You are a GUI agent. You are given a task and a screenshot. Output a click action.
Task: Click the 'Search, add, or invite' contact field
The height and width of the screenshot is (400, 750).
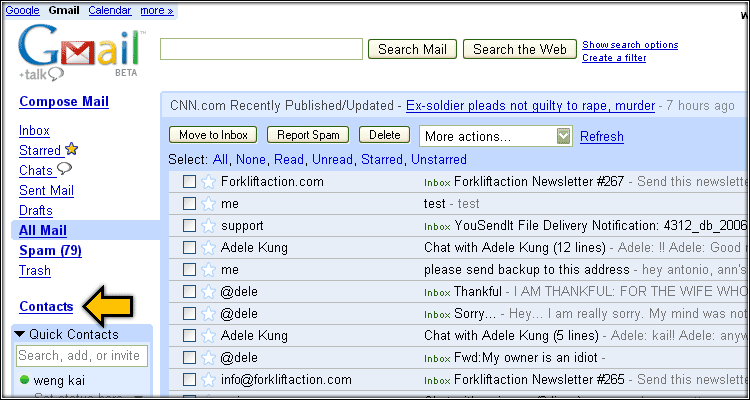82,356
